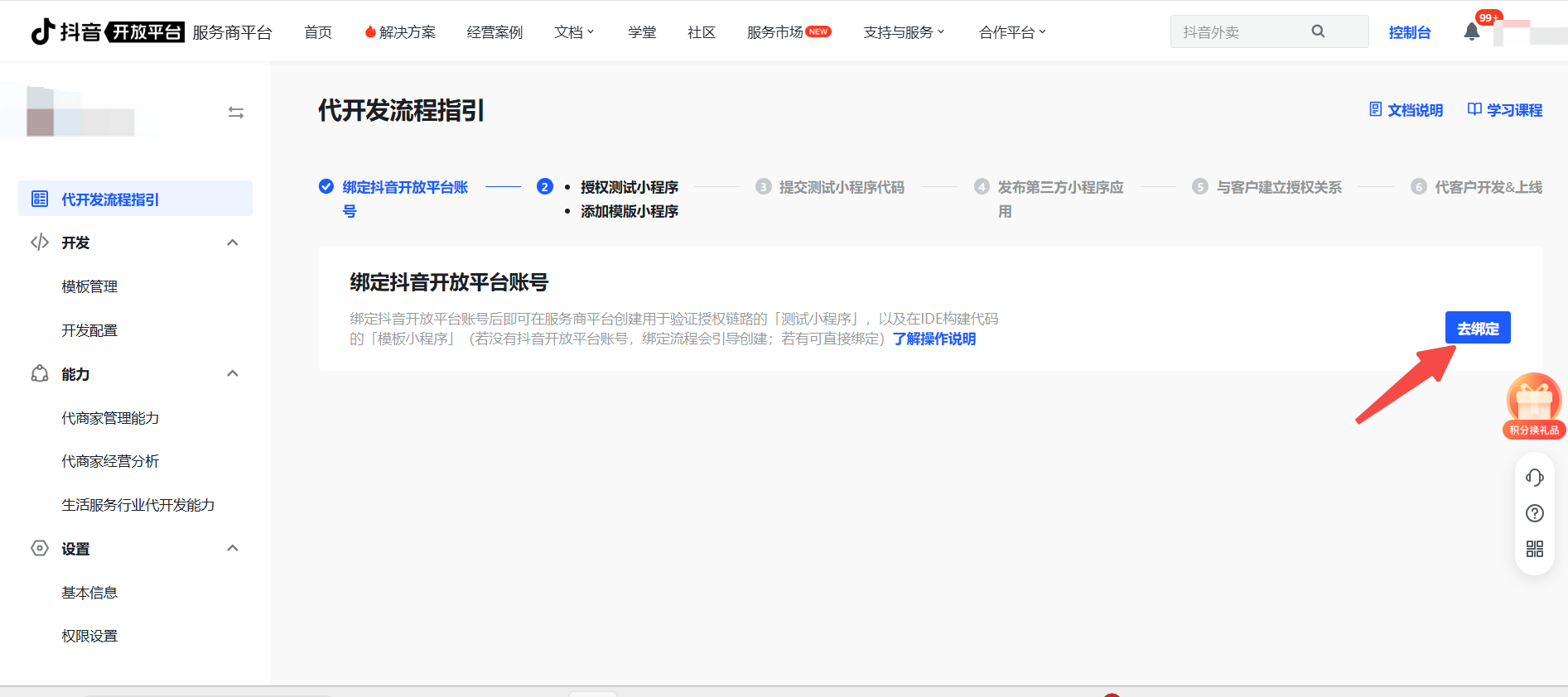Click the flame icon beside 解决方案
The width and height of the screenshot is (1568, 697).
coord(370,31)
